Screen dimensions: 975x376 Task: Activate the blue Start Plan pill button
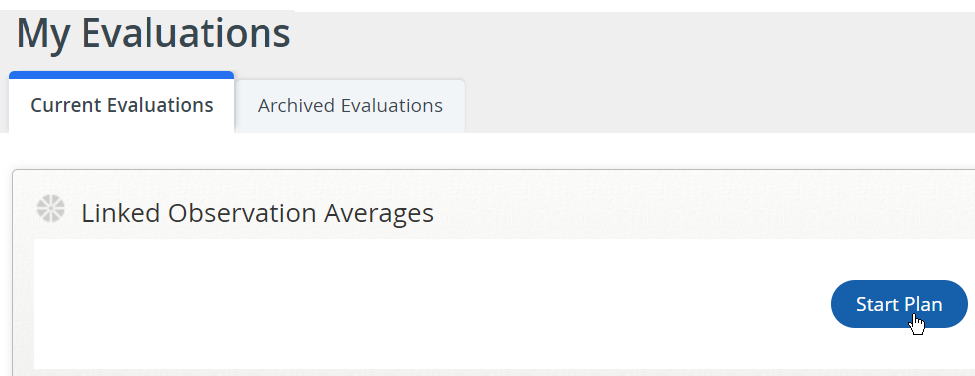click(899, 304)
